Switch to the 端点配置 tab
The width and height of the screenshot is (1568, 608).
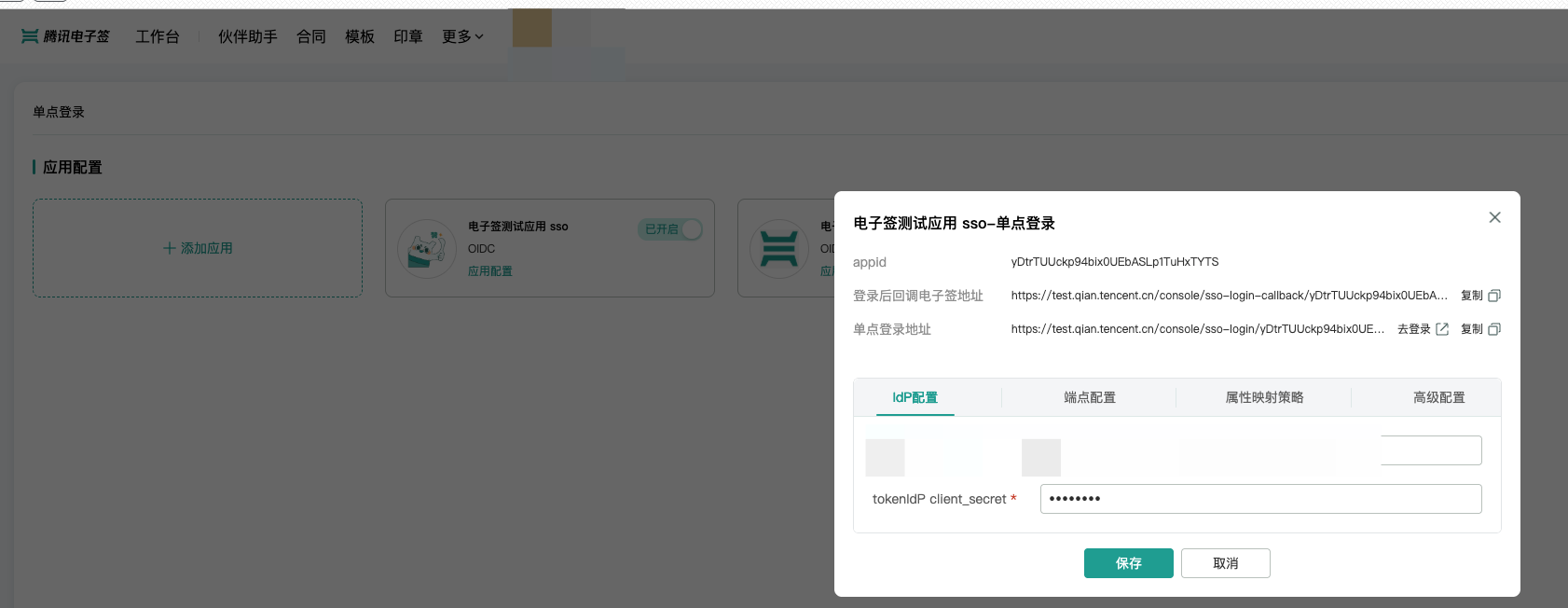coord(1089,397)
